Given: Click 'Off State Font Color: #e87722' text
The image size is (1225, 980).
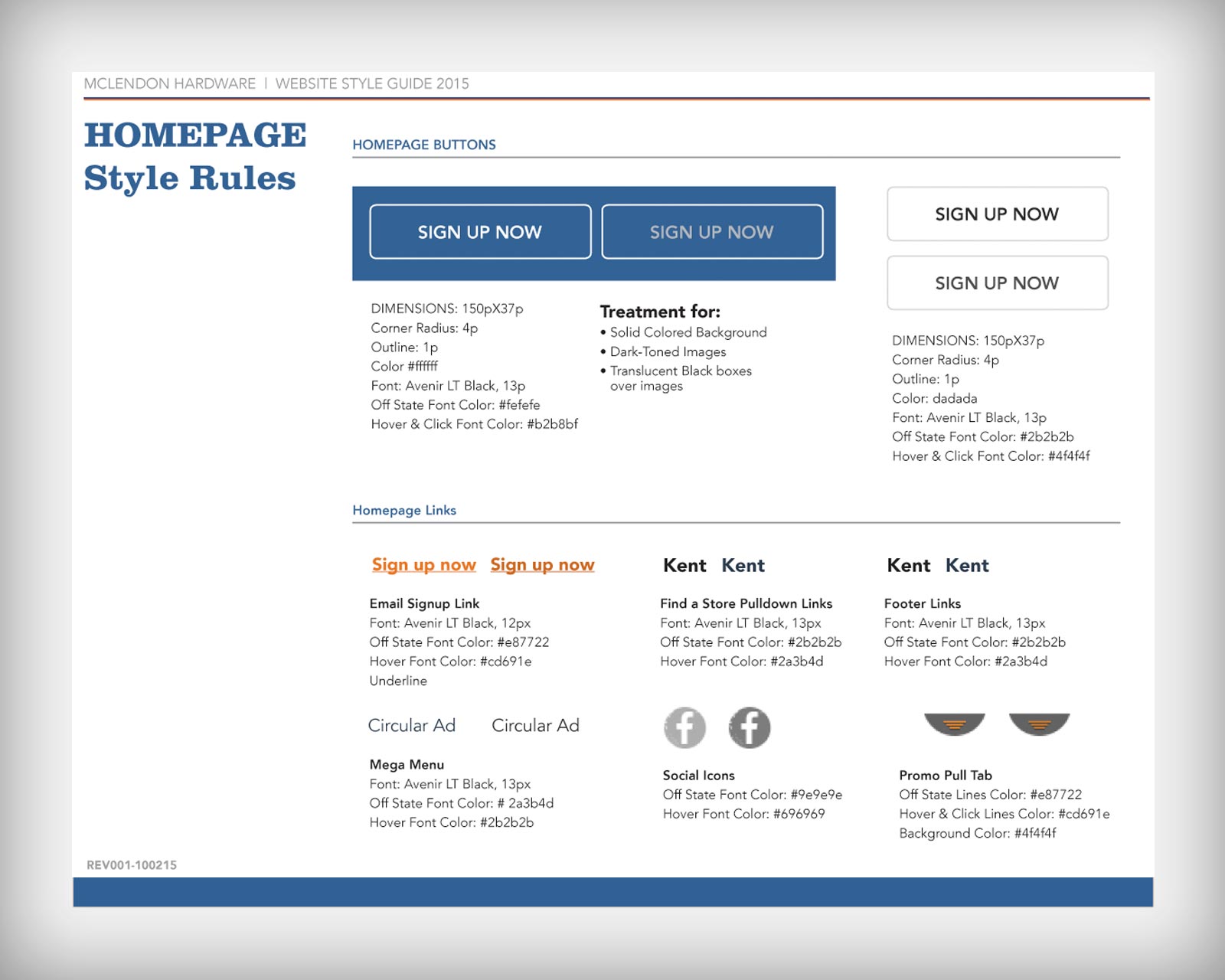Looking at the screenshot, I should click(x=459, y=642).
